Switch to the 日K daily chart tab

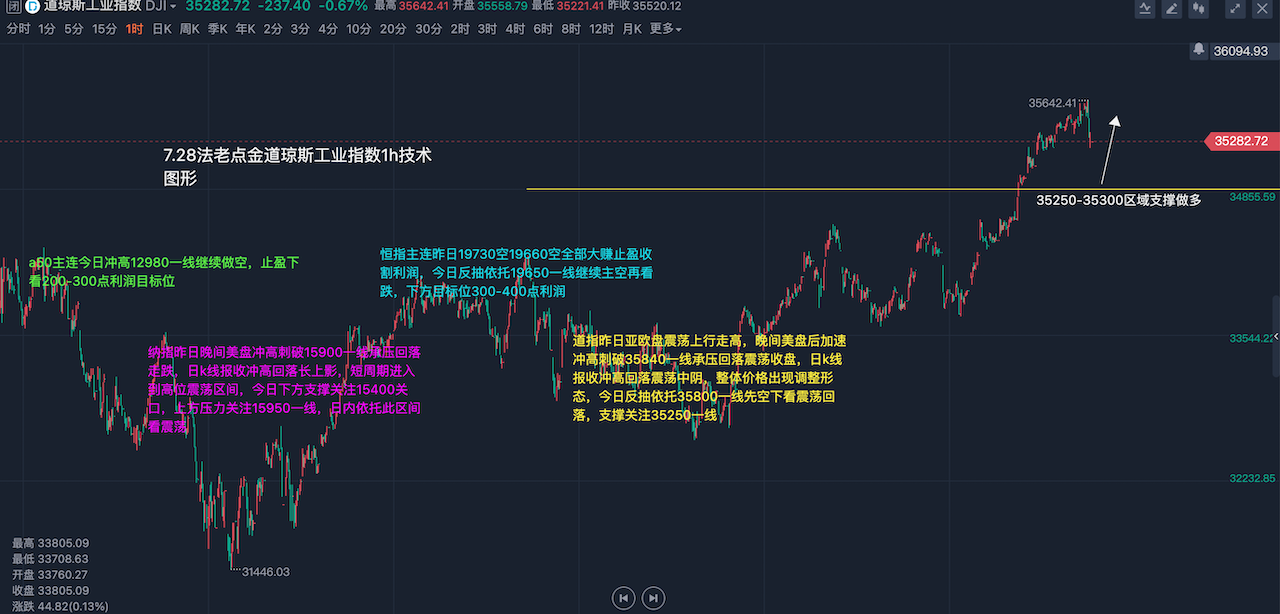[161, 29]
